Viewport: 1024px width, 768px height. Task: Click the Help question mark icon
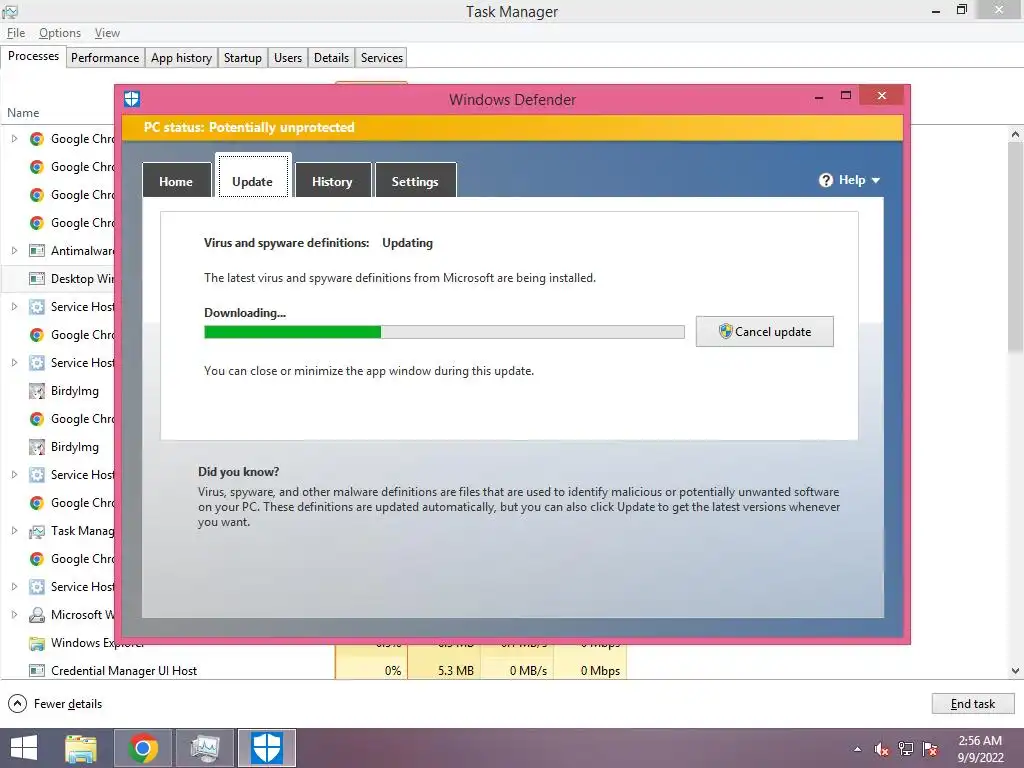pyautogui.click(x=825, y=180)
